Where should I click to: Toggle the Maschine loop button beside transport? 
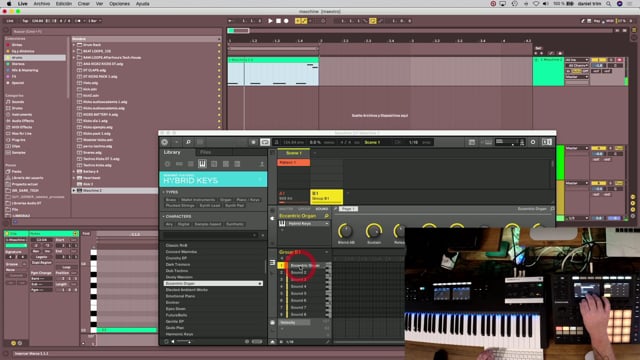click(x=265, y=142)
